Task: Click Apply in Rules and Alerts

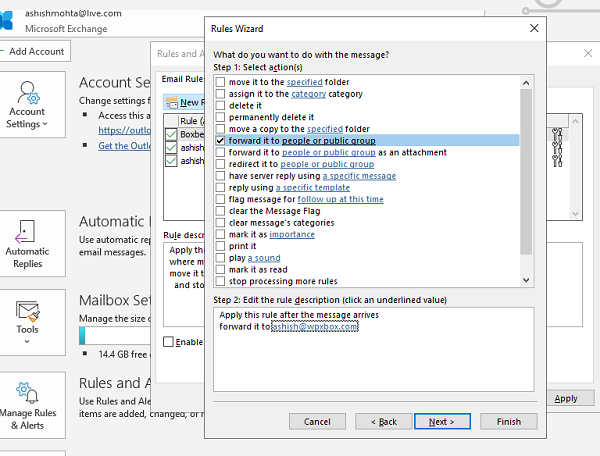Action: coord(566,399)
